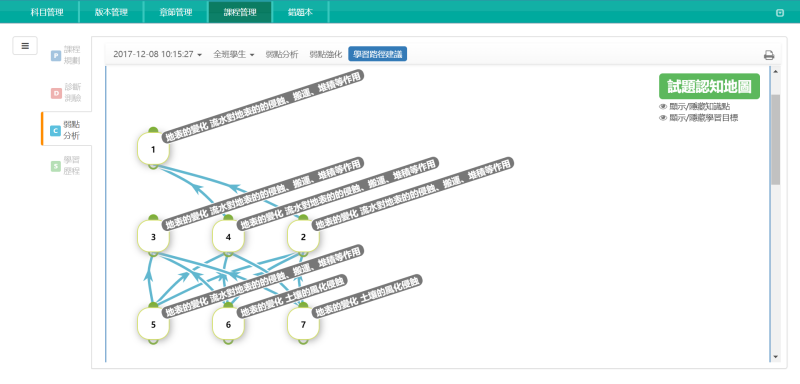Select question node 3
Viewport: 800px width, 384px height.
(153, 237)
